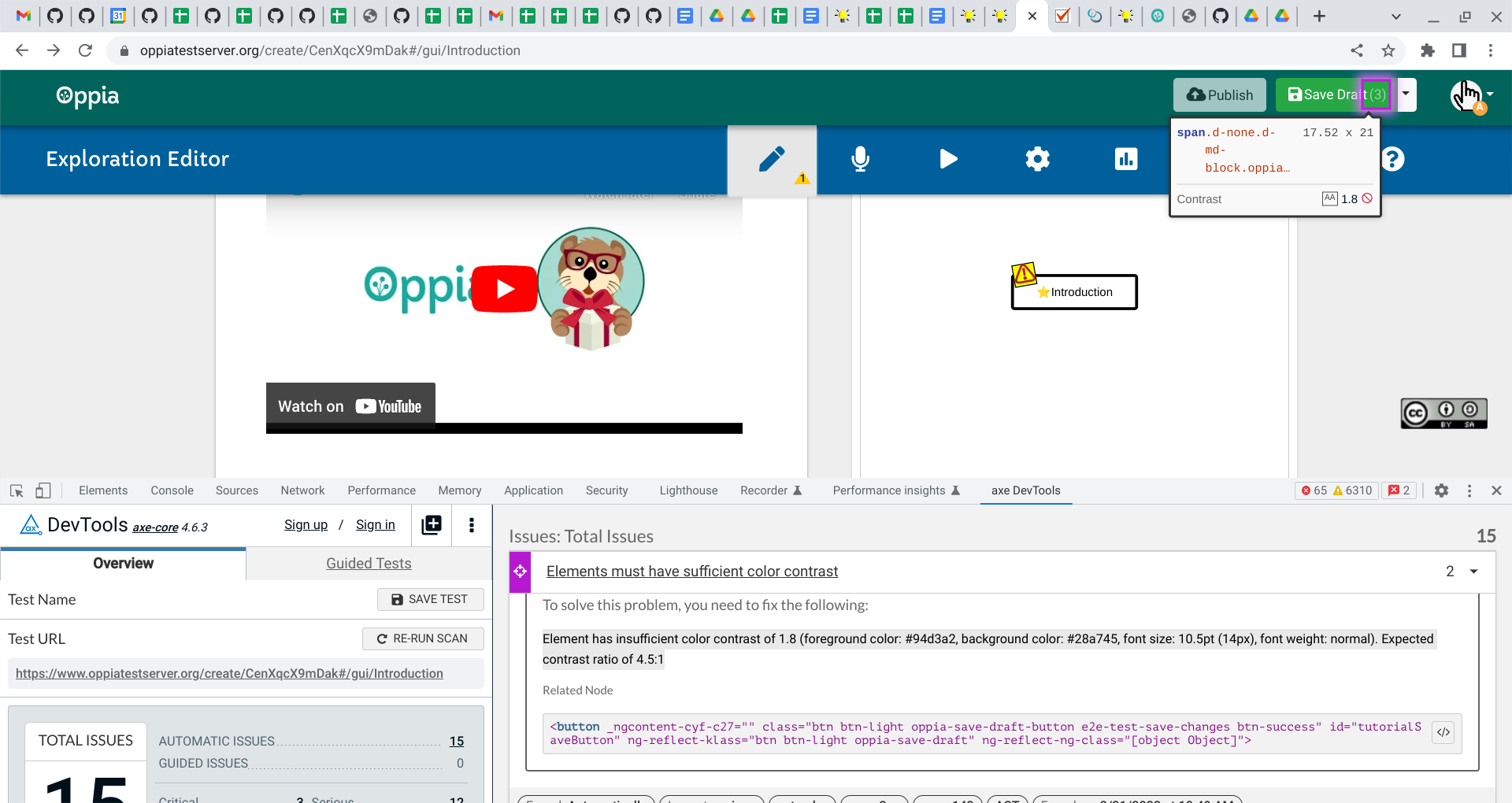Toggle the inspect element cursor in DevTools

tap(16, 490)
